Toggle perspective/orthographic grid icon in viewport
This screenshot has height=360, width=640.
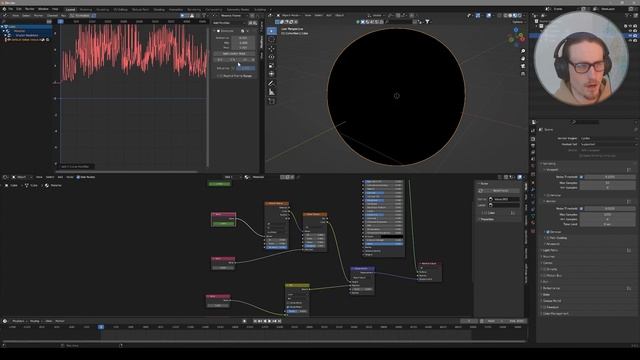click(523, 73)
